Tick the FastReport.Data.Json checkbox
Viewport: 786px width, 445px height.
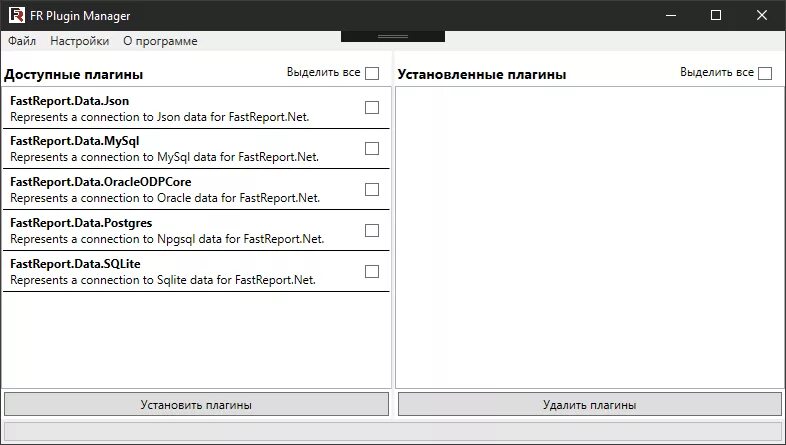372,108
